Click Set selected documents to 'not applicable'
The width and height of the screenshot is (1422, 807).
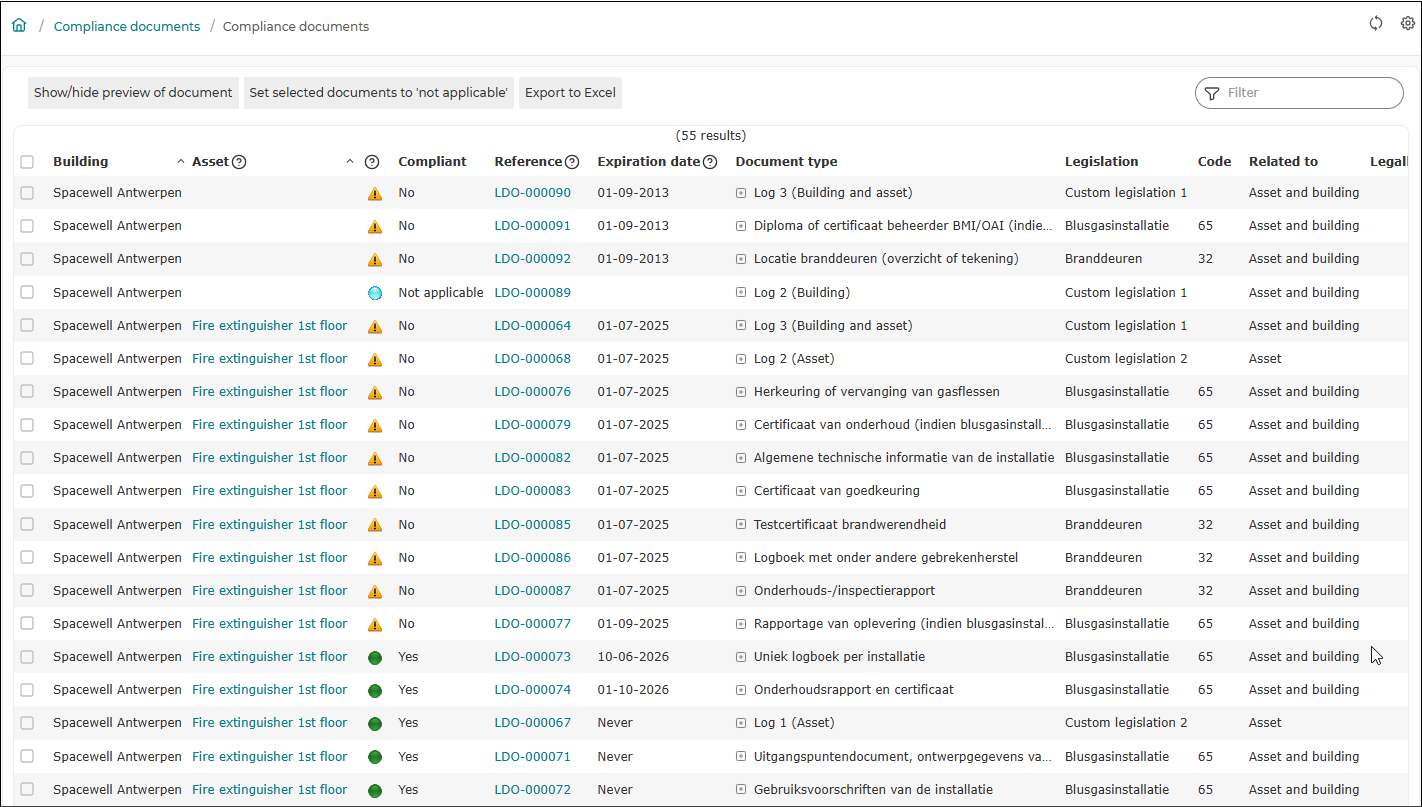(379, 92)
